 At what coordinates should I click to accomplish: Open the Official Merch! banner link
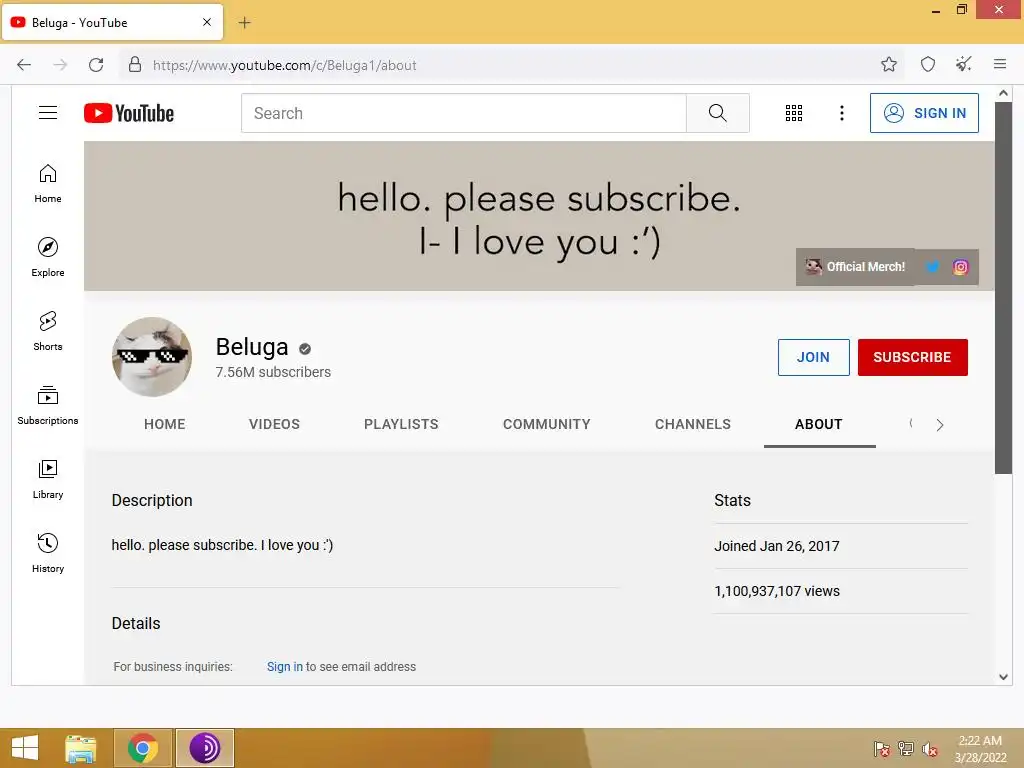[x=855, y=266]
